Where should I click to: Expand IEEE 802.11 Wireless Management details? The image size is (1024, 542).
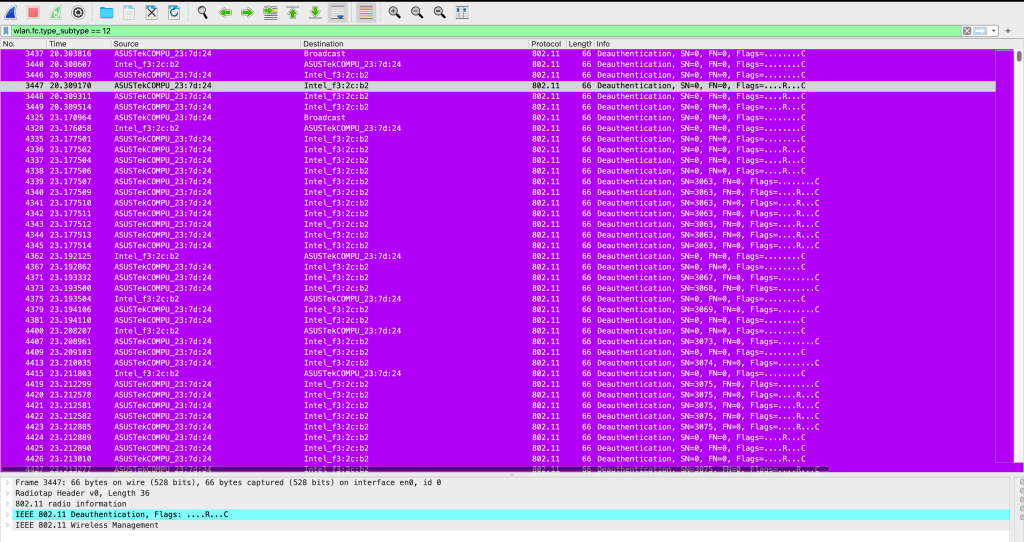pyautogui.click(x=7, y=525)
